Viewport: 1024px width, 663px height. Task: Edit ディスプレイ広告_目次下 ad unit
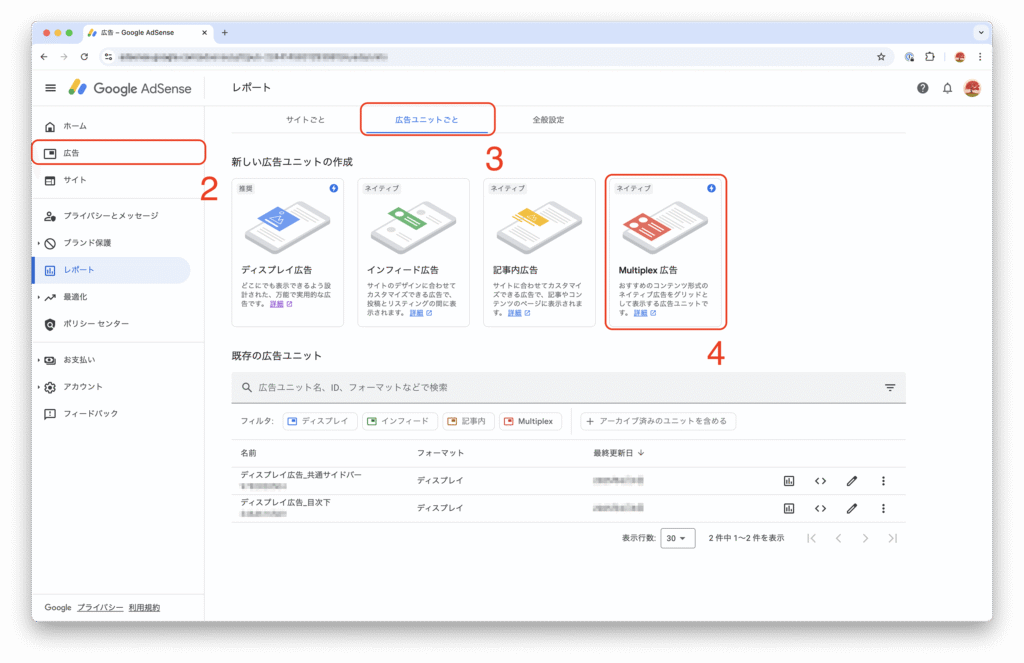point(852,508)
